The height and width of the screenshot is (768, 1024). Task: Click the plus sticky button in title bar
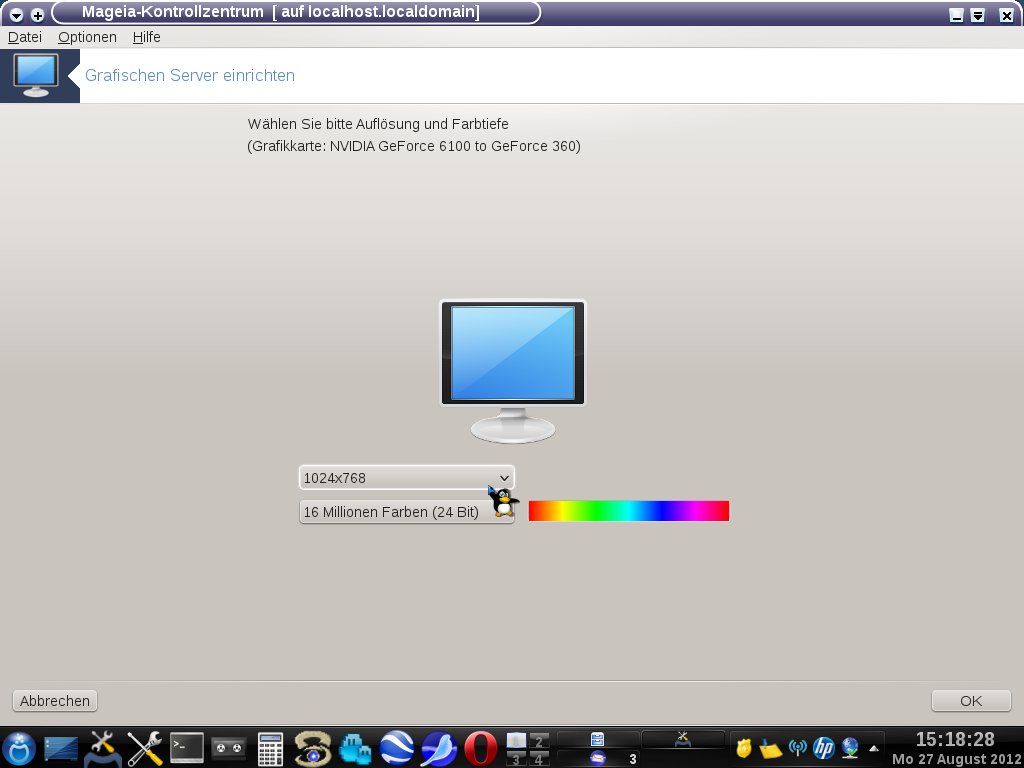(37, 14)
